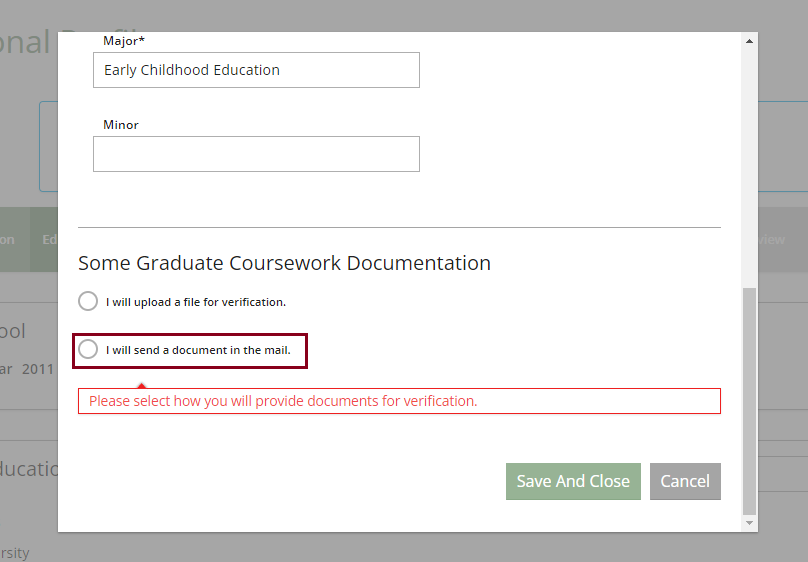Click the scrollbar track above the thumb

click(749, 160)
